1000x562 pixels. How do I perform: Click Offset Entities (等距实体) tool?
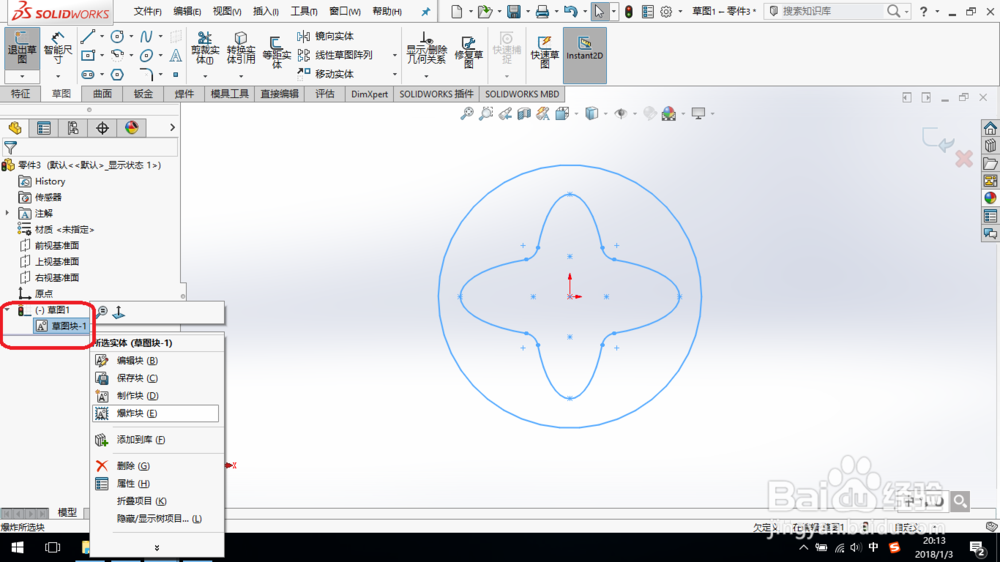(276, 52)
